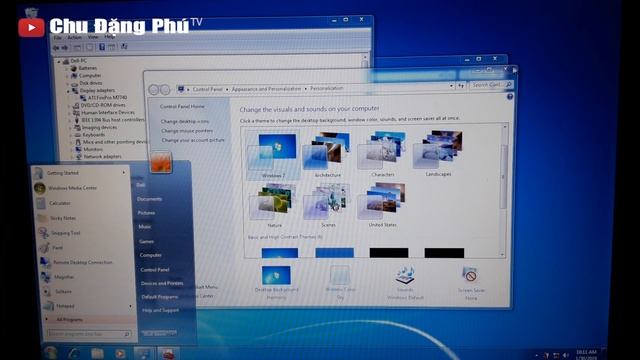Choose the Nature theme

tap(274, 205)
